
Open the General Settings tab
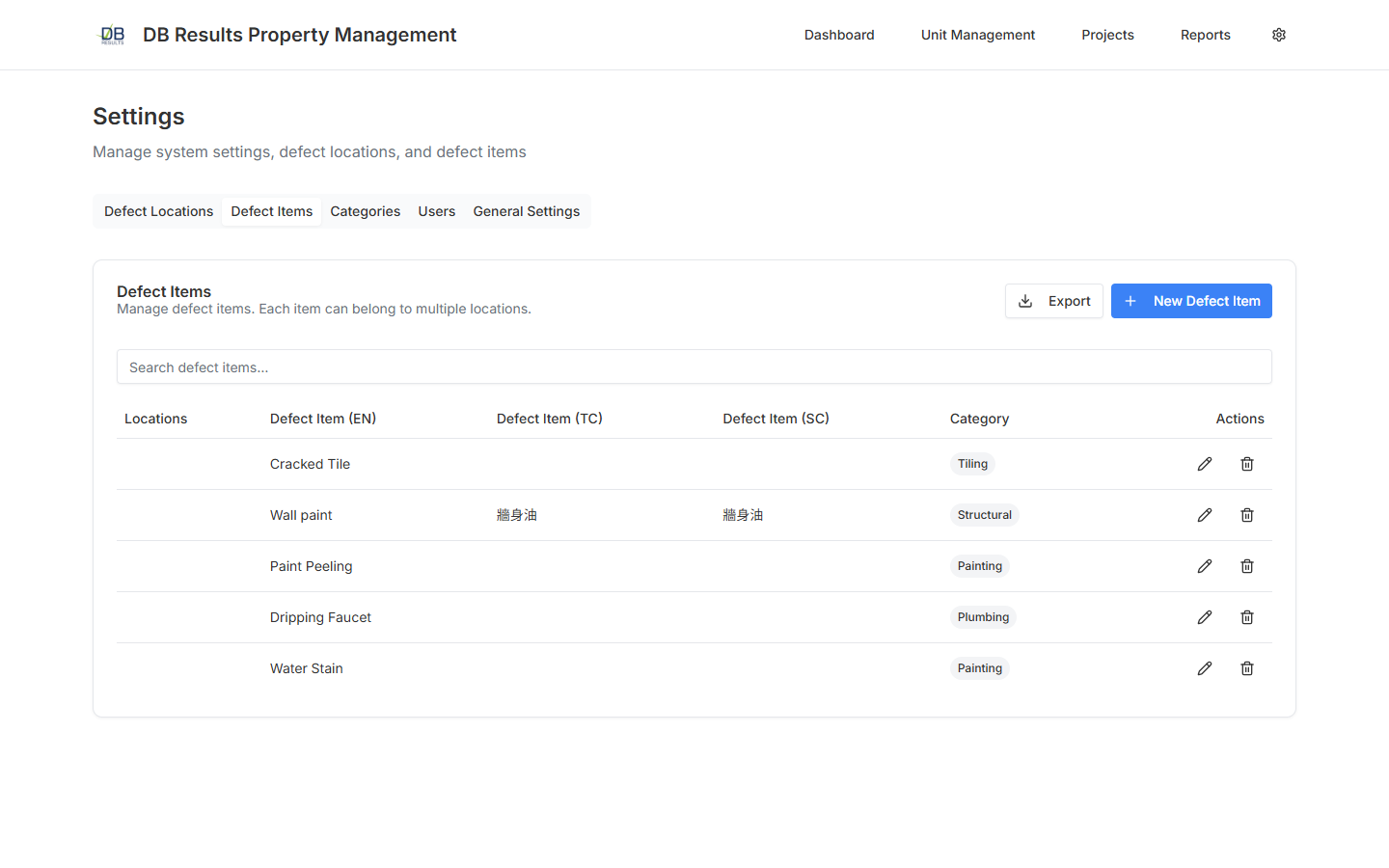click(527, 211)
